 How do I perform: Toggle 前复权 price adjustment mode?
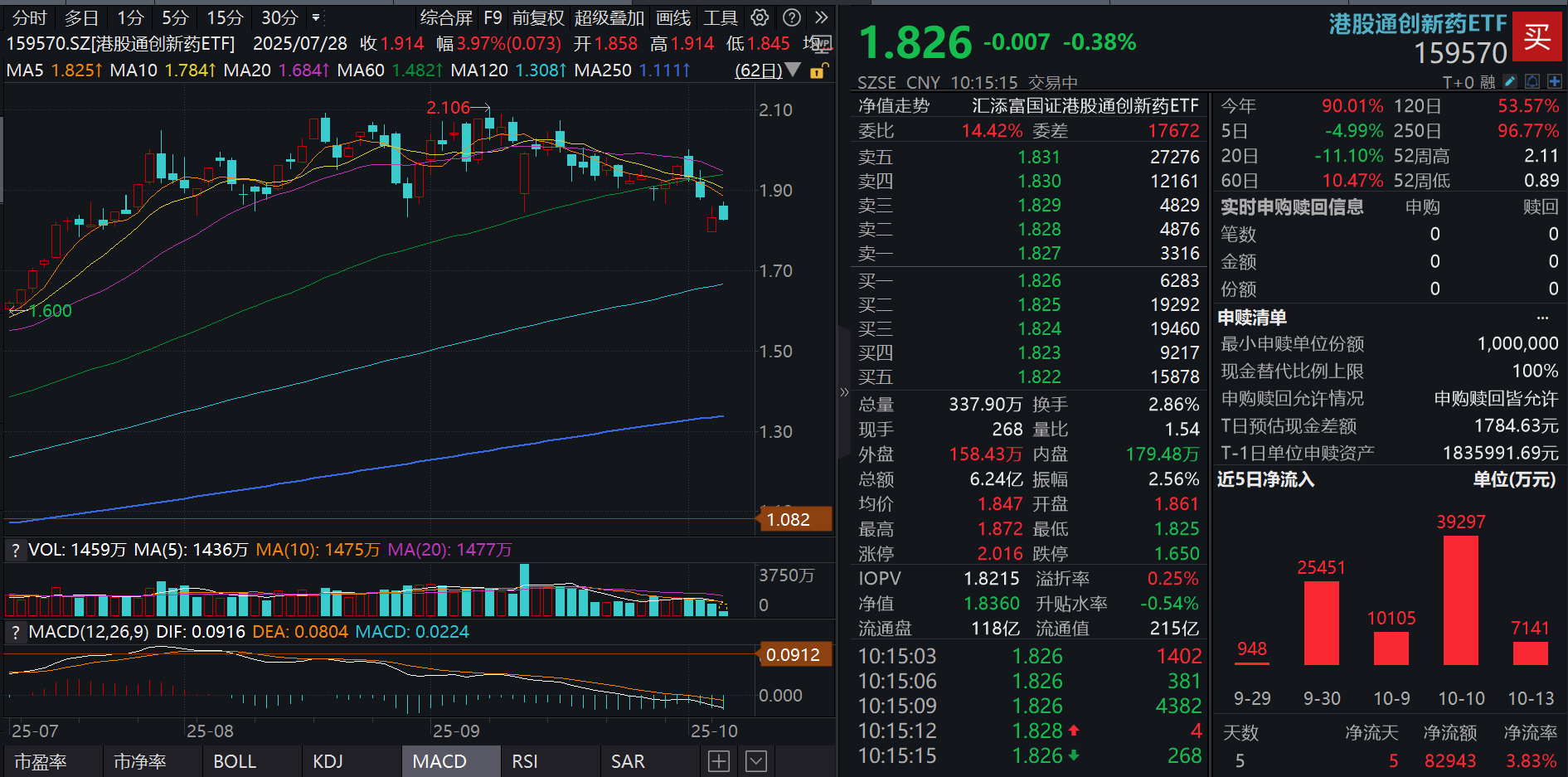tap(537, 17)
